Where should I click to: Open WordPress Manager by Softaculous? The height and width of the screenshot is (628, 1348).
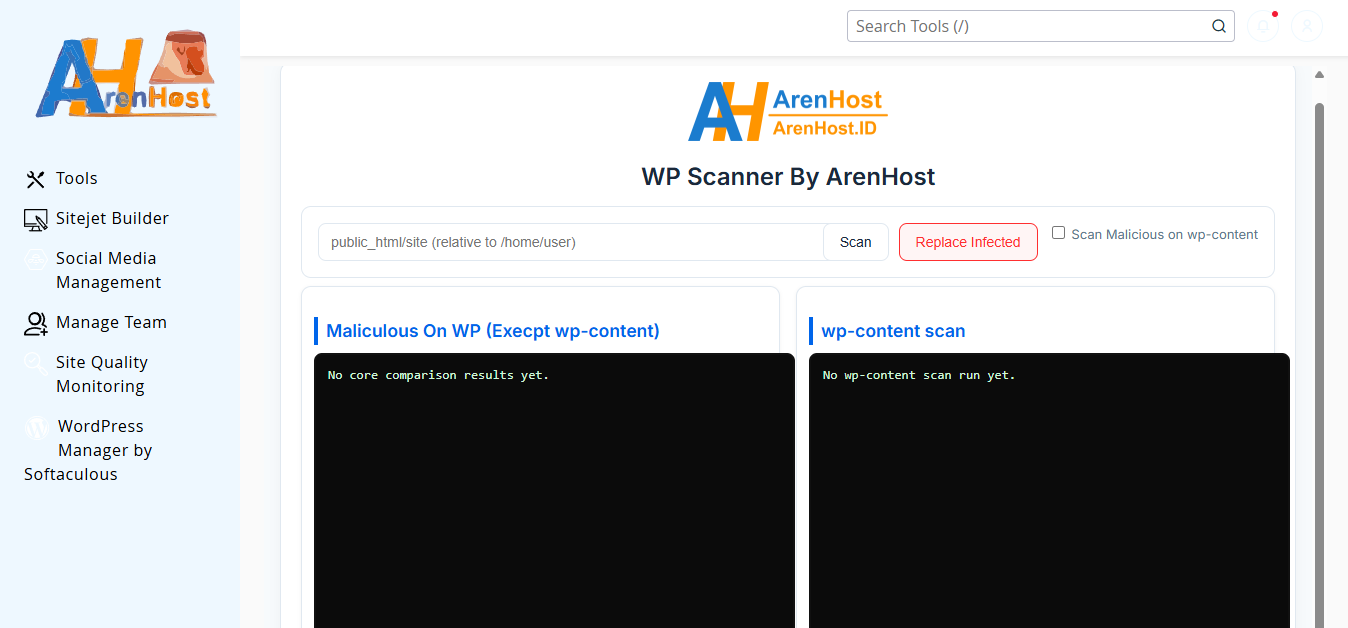click(88, 450)
